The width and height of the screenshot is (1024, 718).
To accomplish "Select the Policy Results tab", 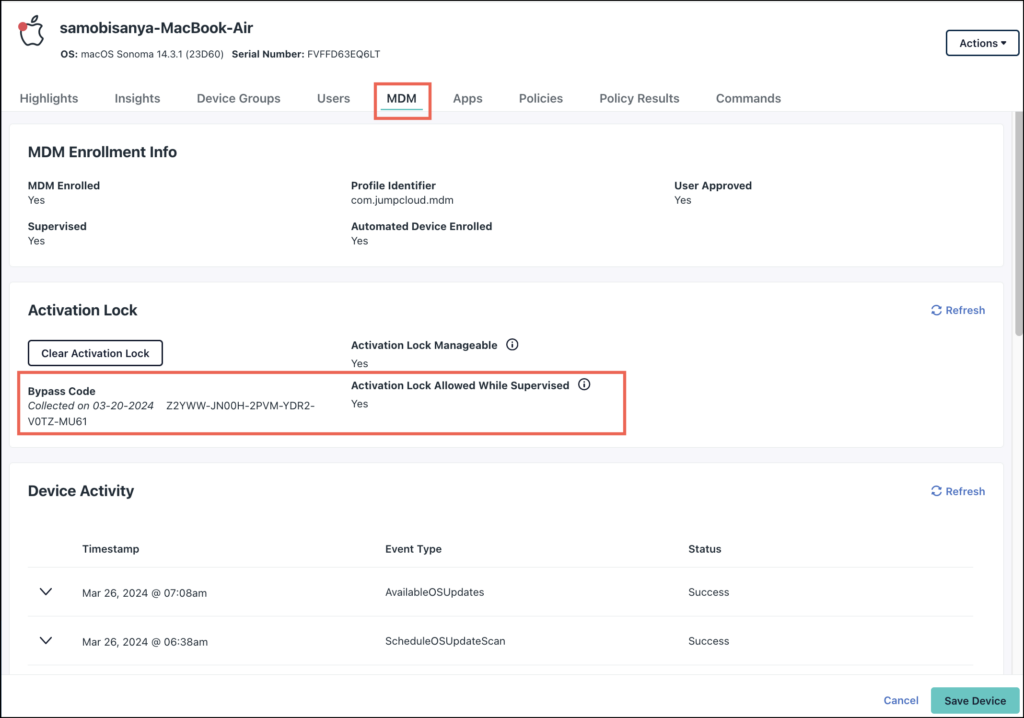I will pos(639,98).
